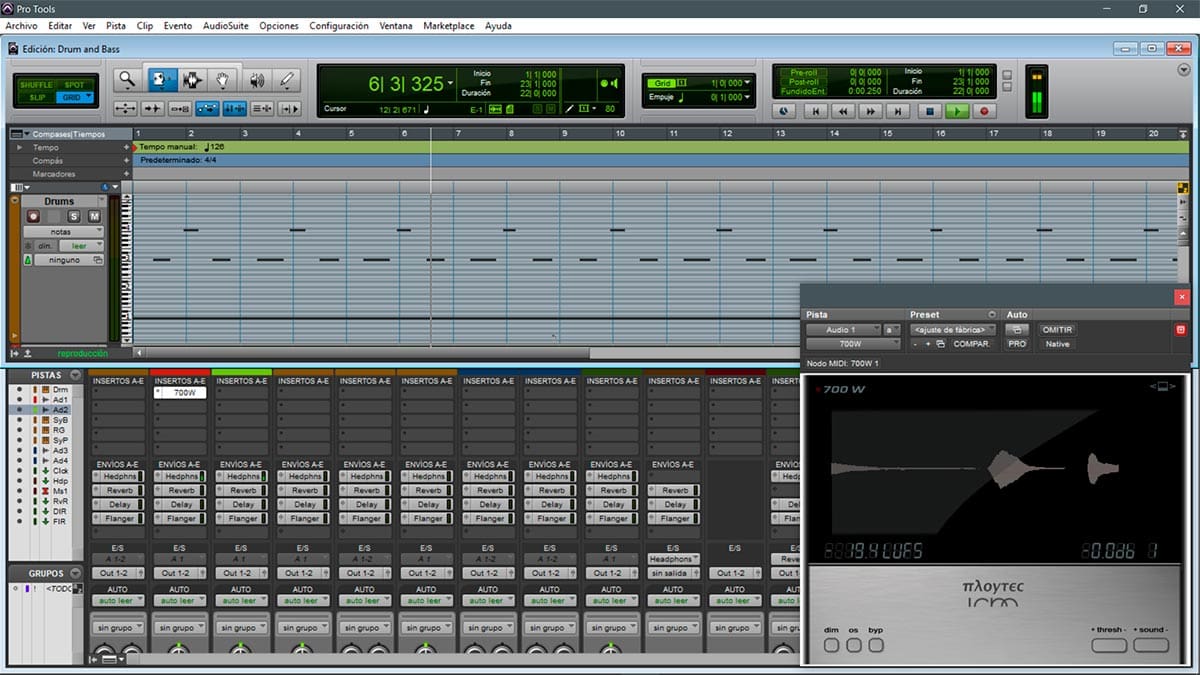This screenshot has width=1200, height=675.
Task: Start playback with the green Play button
Action: 957,112
